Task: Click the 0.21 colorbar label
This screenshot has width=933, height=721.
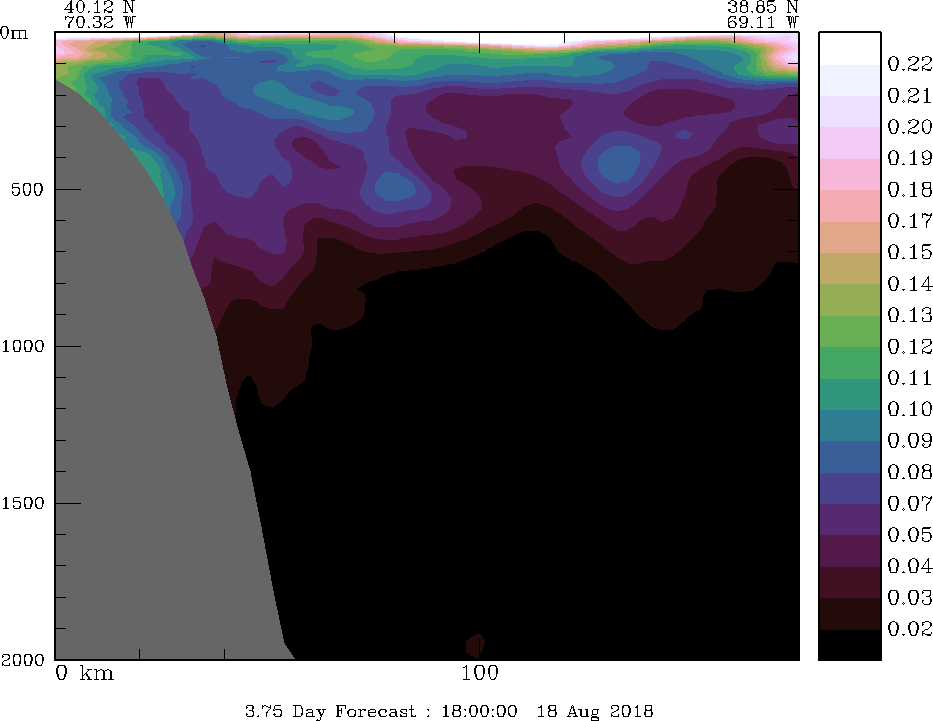Action: [x=910, y=95]
